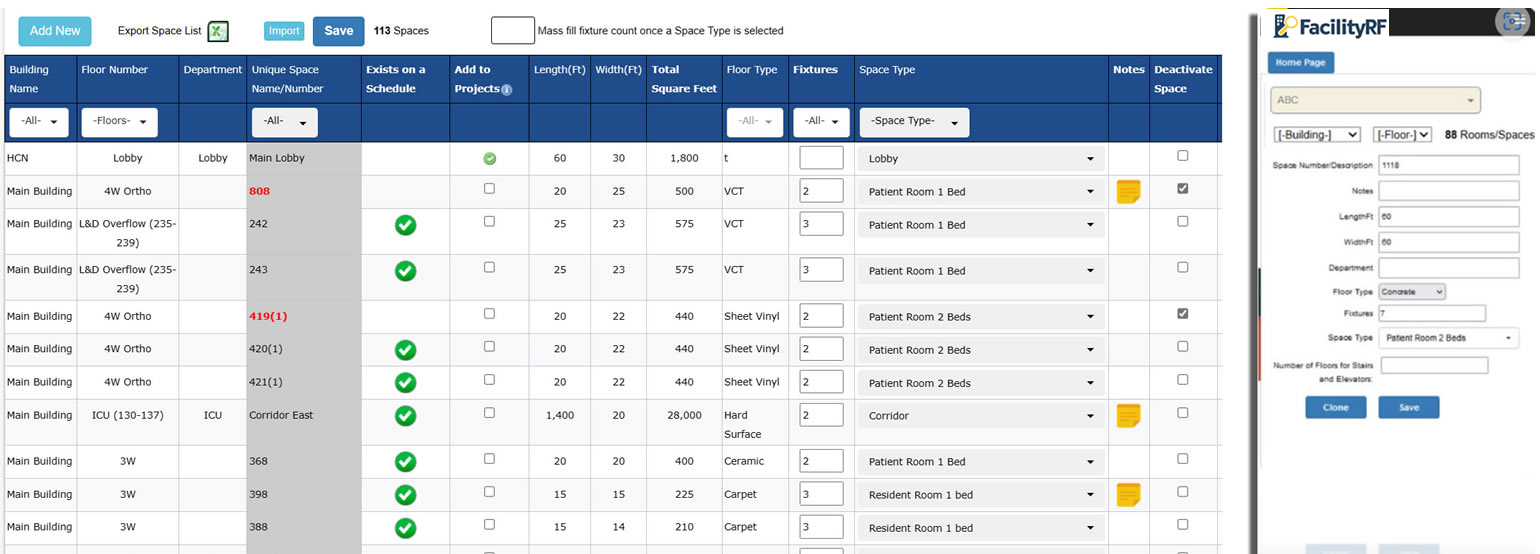Click green schedule checkmark for space 242

pos(405,225)
